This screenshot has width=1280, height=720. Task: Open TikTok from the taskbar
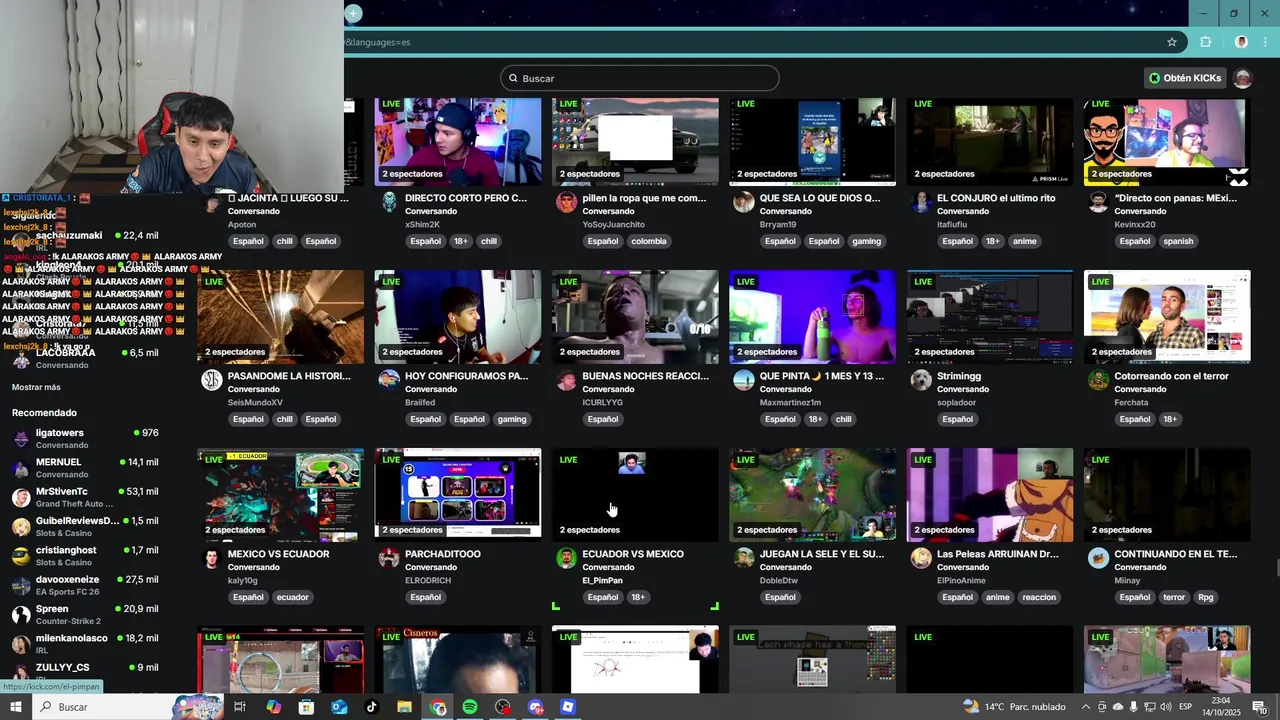[372, 707]
